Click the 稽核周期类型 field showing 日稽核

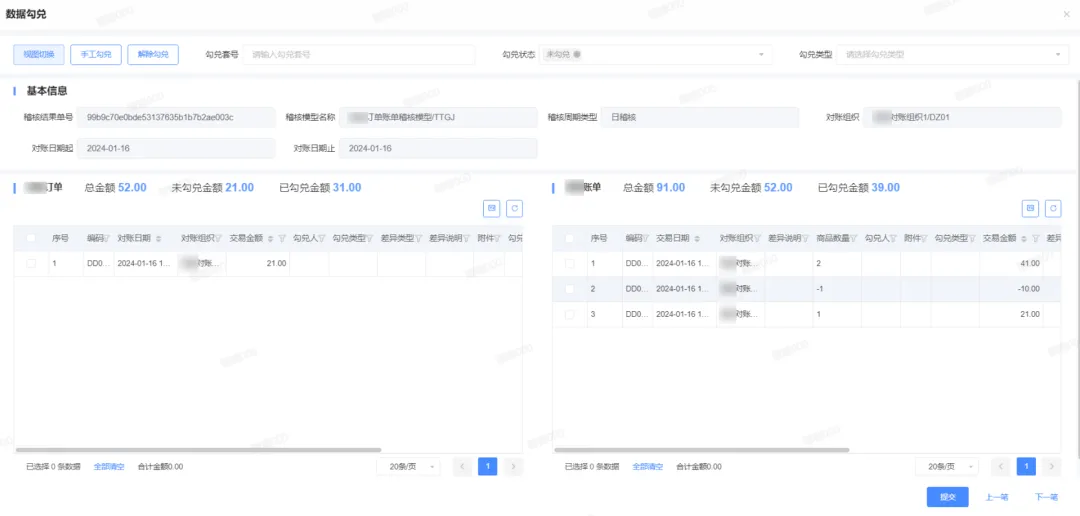point(700,117)
